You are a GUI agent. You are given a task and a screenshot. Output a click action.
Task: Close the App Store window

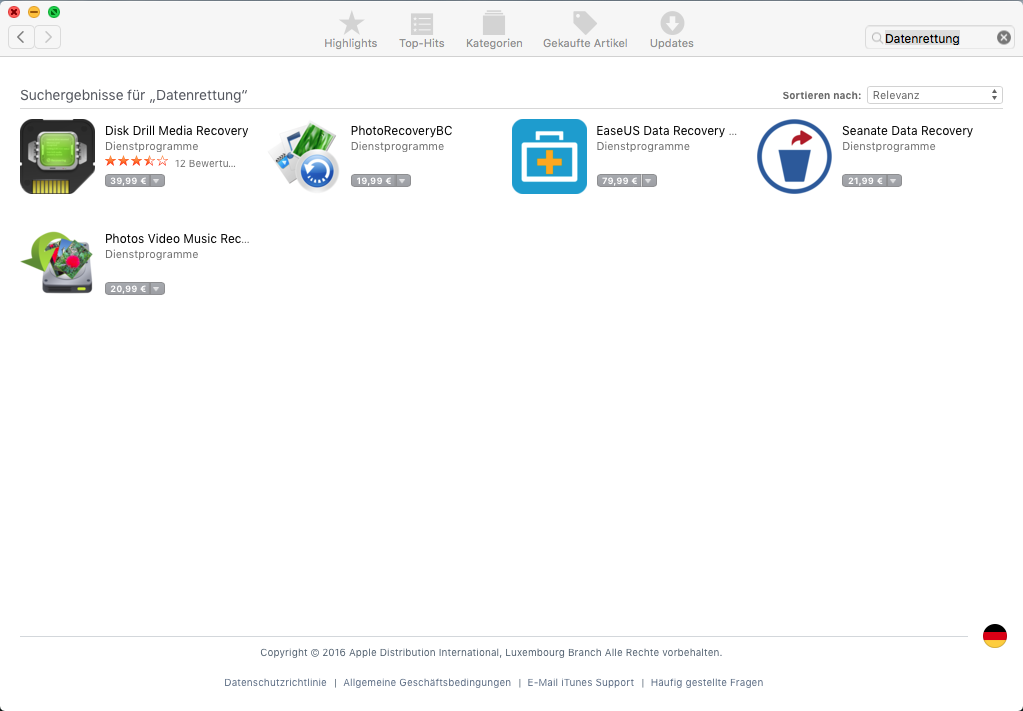click(14, 12)
